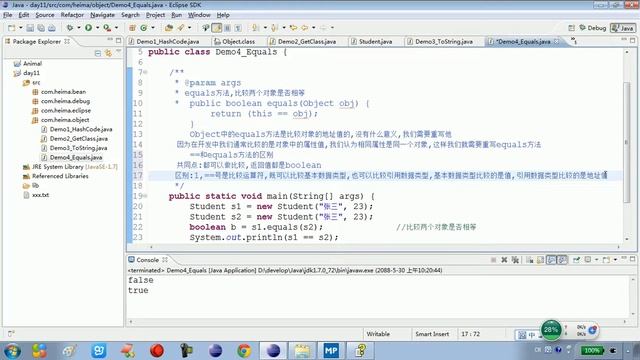
Task: Open the Refactor menu
Action: click(72, 15)
